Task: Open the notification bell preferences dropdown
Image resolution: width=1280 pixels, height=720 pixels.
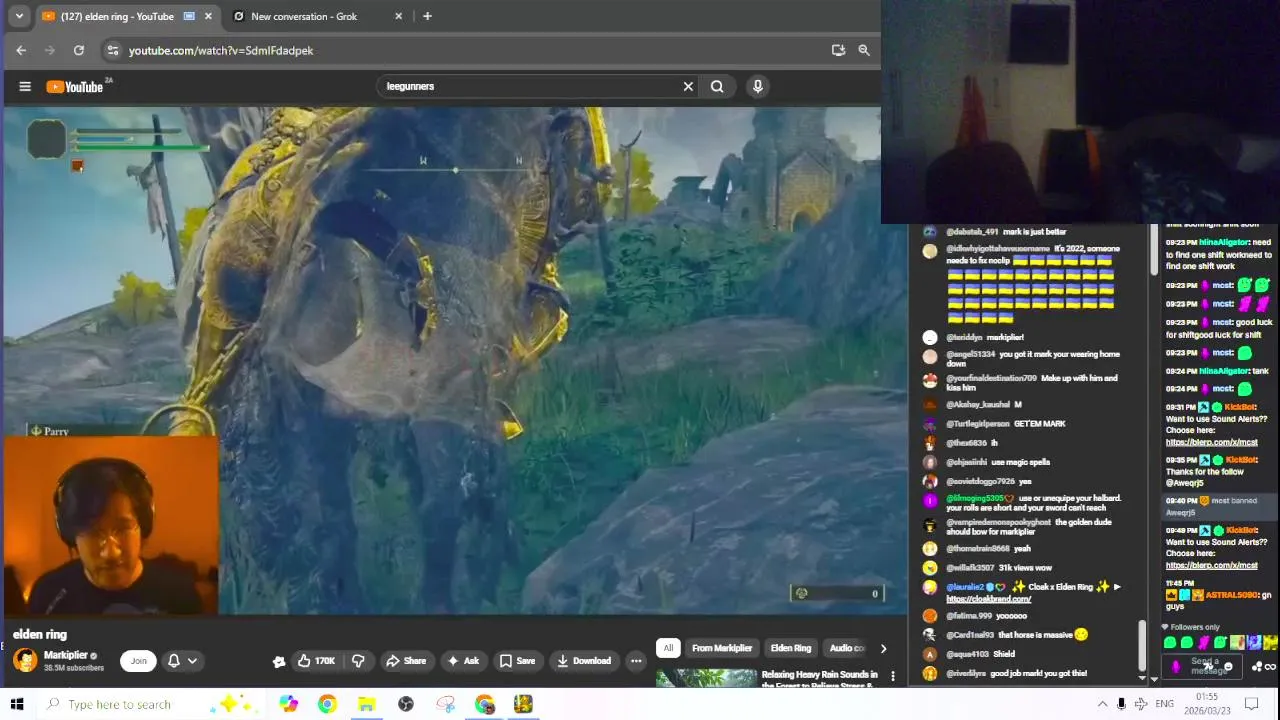Action: pyautogui.click(x=182, y=660)
